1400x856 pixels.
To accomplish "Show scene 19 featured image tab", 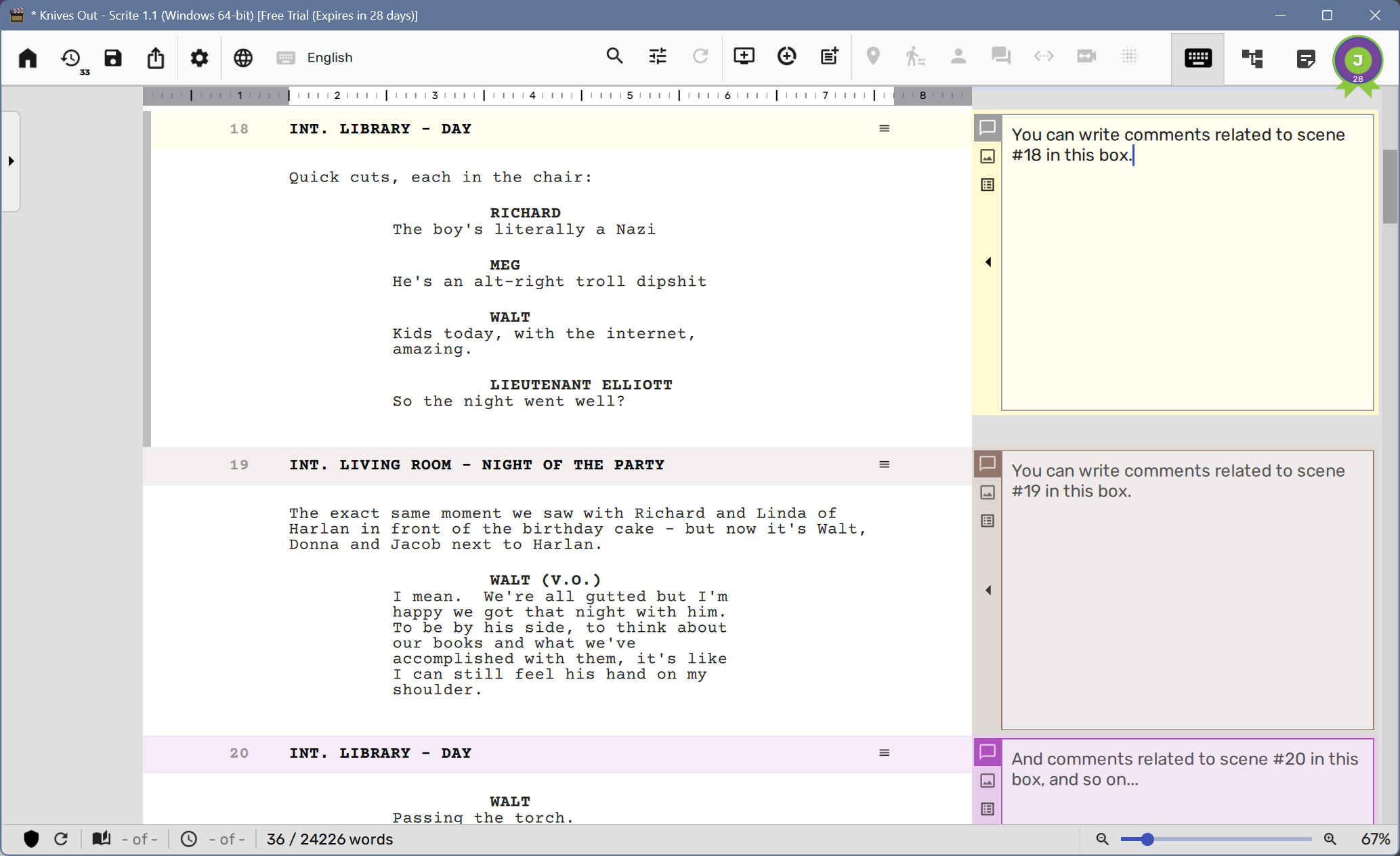I will 988,492.
